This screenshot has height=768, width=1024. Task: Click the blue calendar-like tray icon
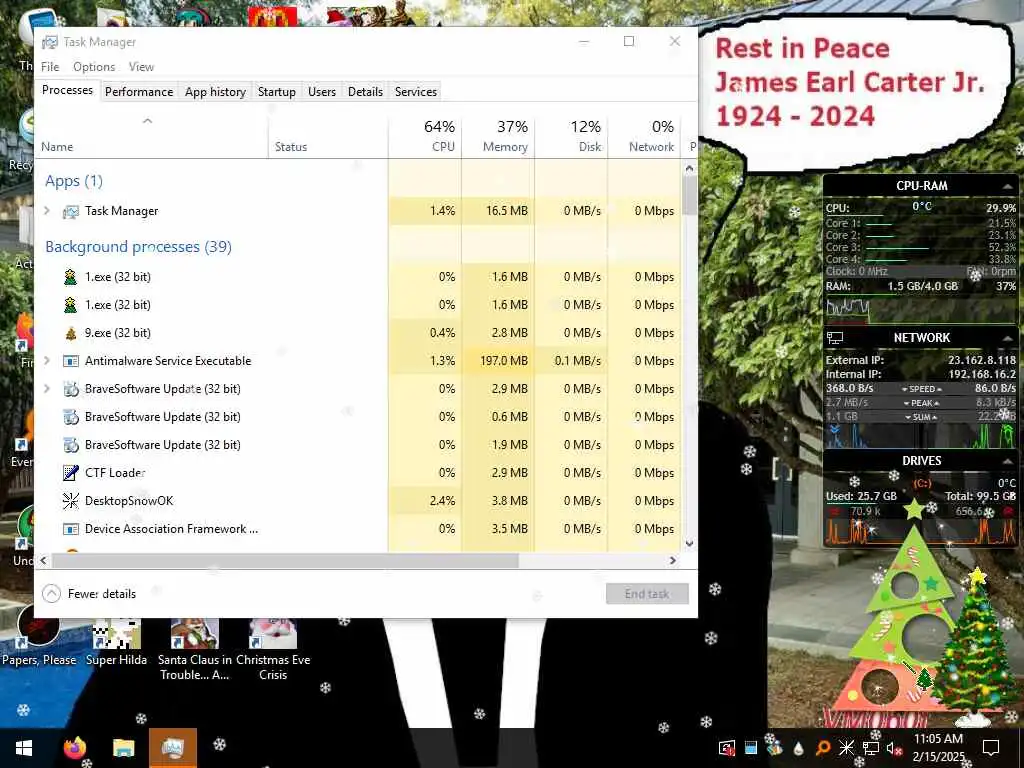(x=751, y=748)
